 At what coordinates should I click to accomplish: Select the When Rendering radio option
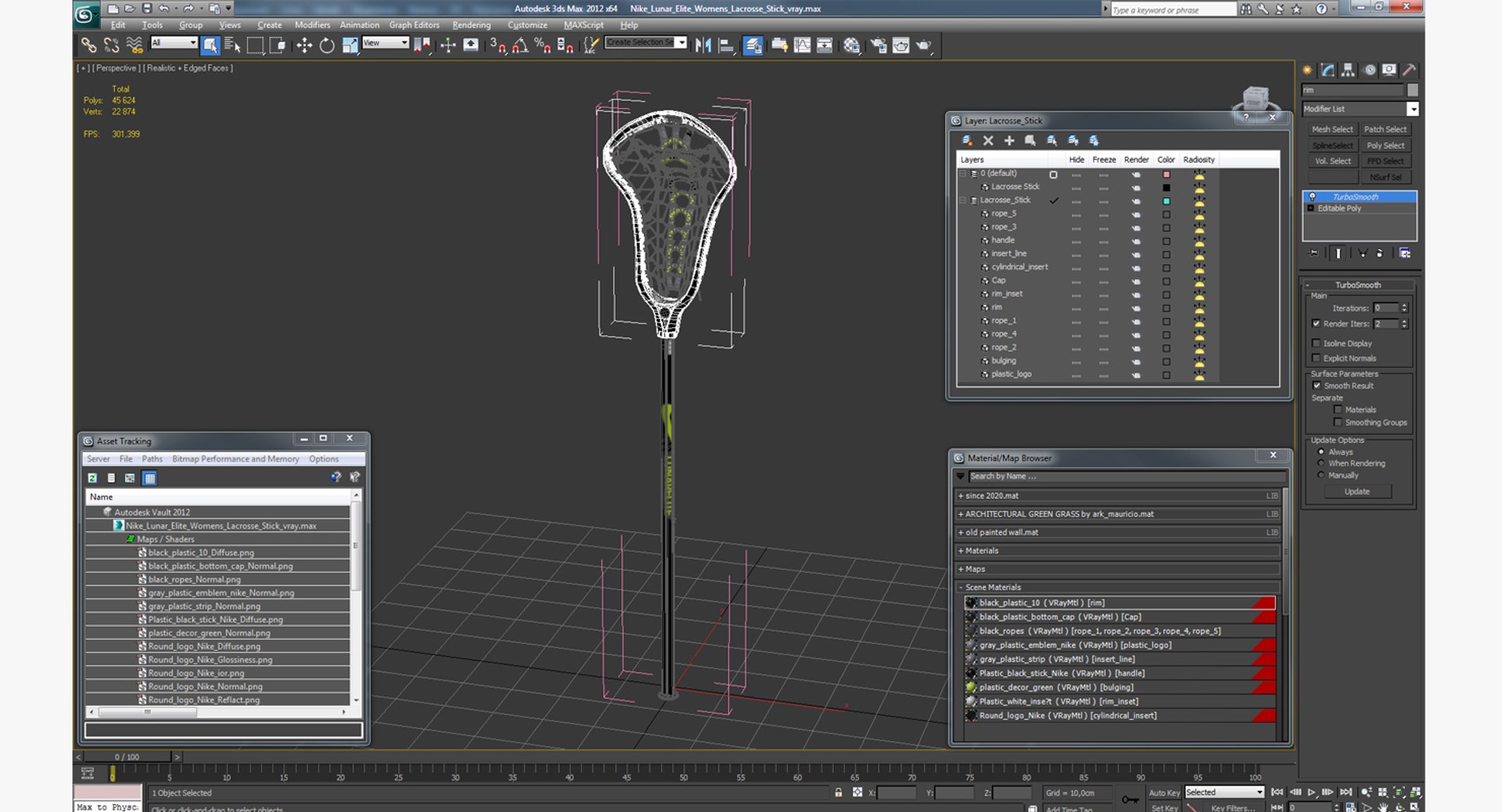point(1321,463)
